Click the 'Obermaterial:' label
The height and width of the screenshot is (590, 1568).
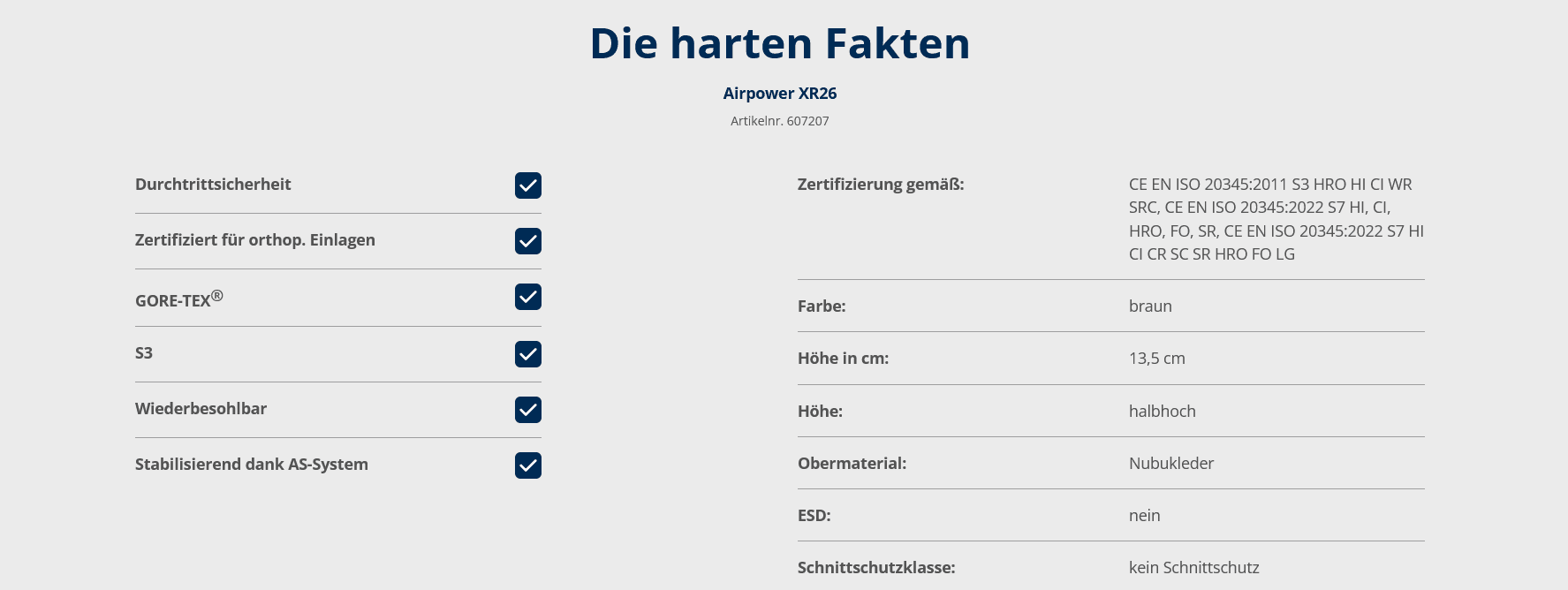coord(852,464)
